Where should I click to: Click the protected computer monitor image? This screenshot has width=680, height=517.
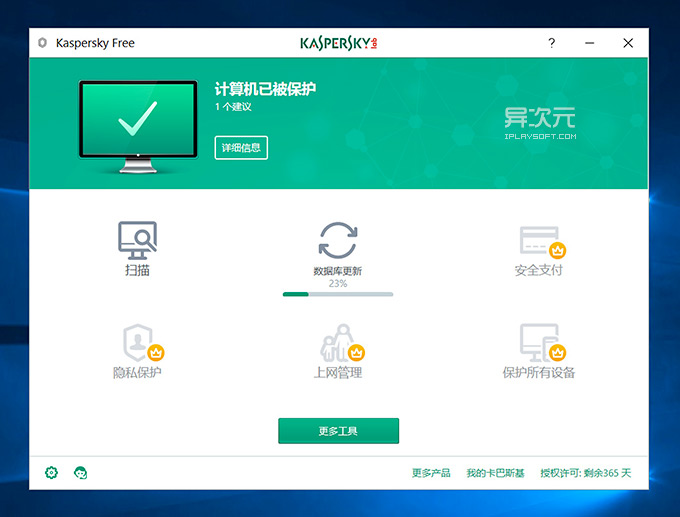[138, 127]
